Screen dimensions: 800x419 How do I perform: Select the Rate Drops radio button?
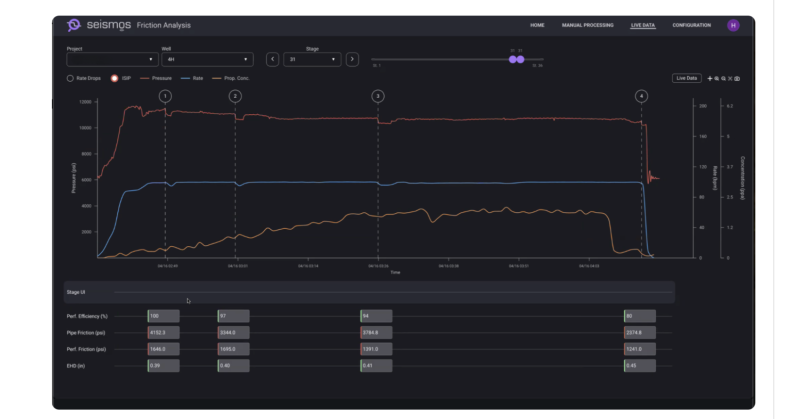tap(70, 77)
